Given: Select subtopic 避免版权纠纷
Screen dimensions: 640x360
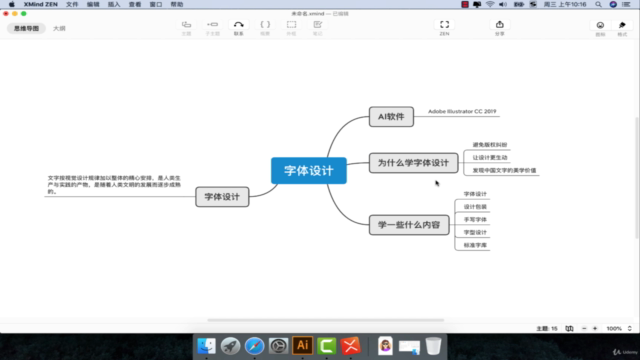Looking at the screenshot, I should pyautogui.click(x=490, y=145).
